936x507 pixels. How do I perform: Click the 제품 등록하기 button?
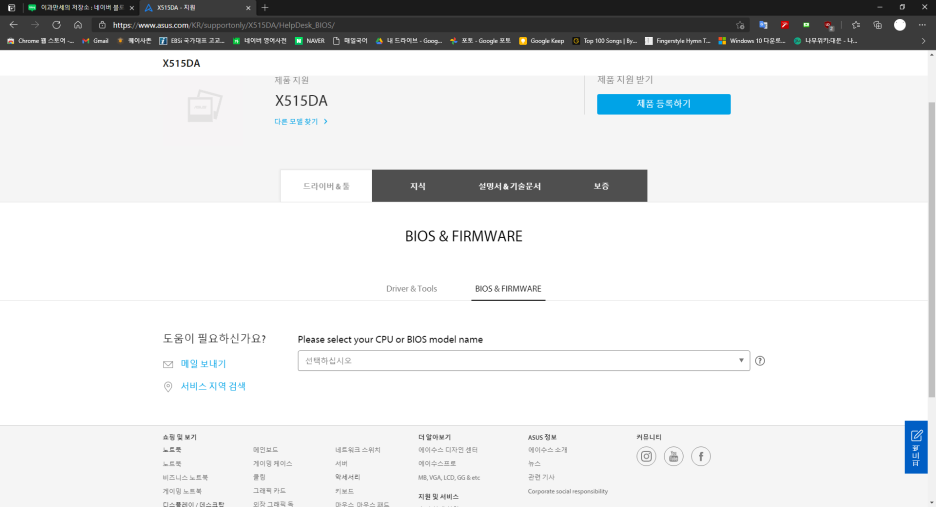(x=663, y=104)
